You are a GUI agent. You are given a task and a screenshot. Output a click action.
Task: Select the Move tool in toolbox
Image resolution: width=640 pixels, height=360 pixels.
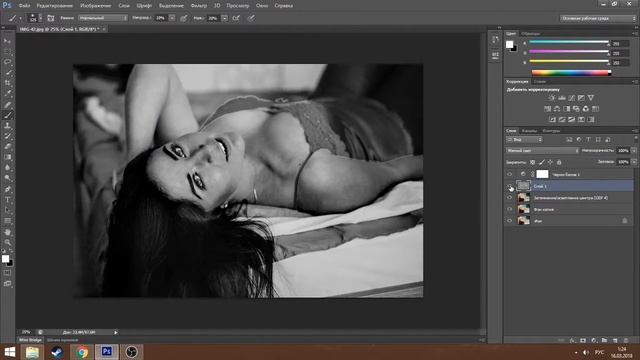click(x=7, y=41)
